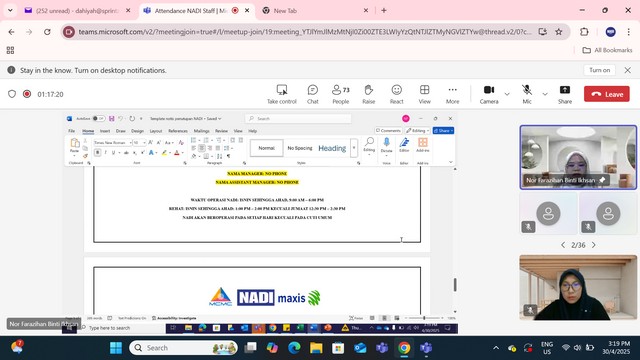Open the People participants list
This screenshot has width=640, height=360.
tap(341, 94)
